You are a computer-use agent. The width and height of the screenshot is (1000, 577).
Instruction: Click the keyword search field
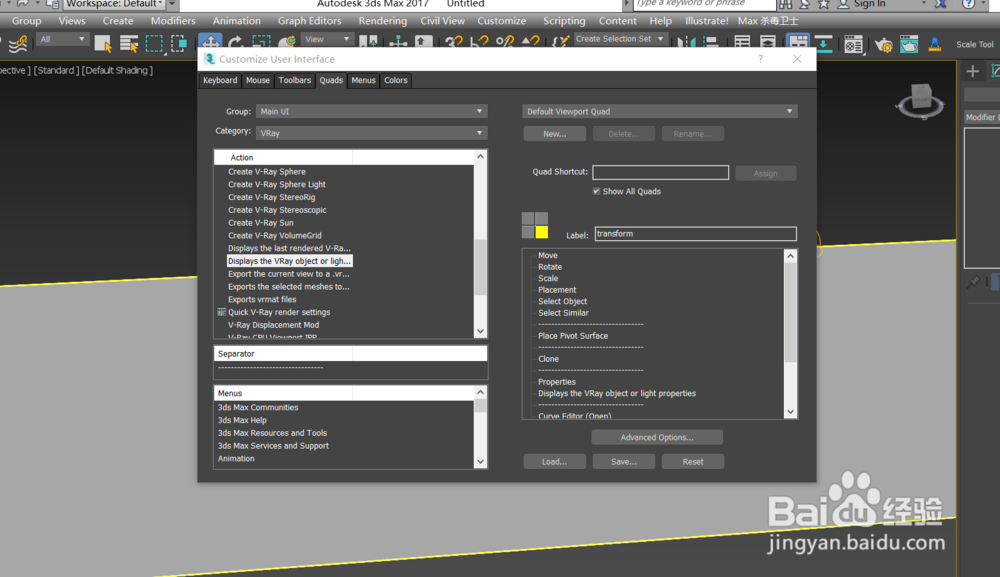point(704,4)
